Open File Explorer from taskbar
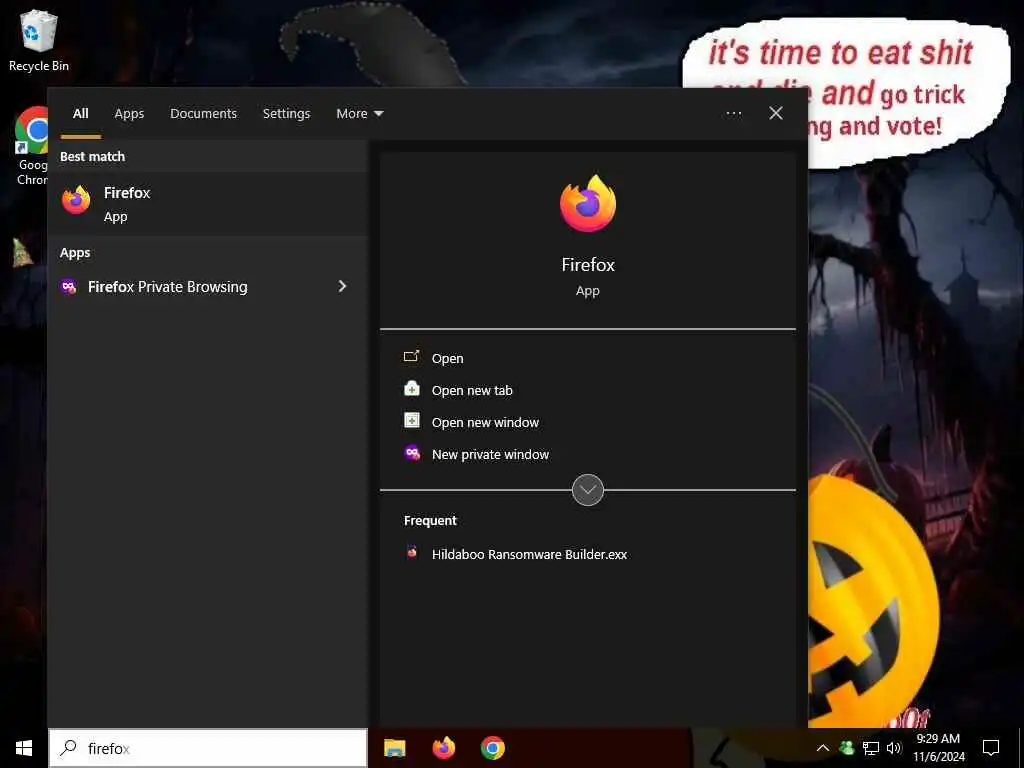The image size is (1024, 768). pos(394,748)
